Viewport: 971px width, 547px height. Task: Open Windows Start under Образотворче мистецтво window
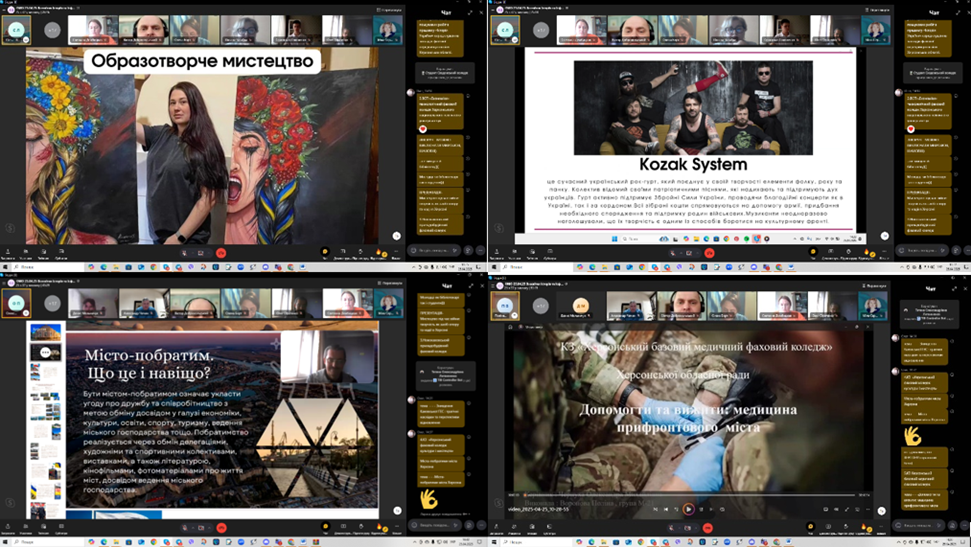[7, 267]
